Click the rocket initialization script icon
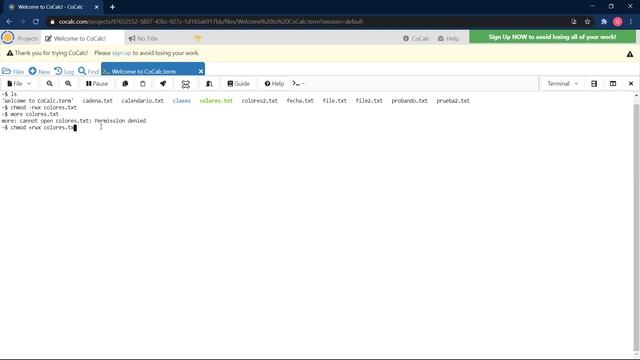This screenshot has width=640, height=360. coord(163,84)
